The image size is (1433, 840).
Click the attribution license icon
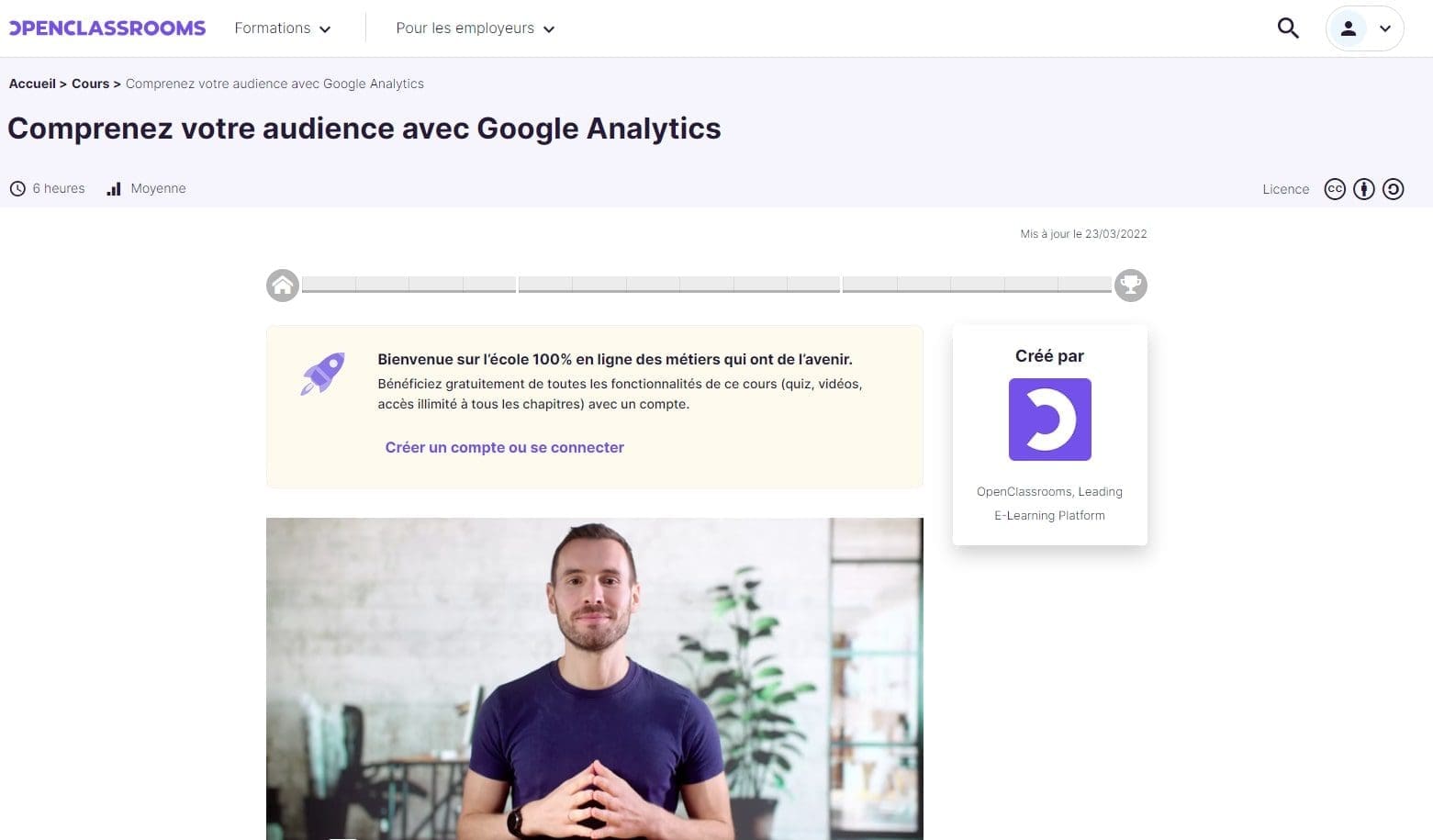[1364, 189]
